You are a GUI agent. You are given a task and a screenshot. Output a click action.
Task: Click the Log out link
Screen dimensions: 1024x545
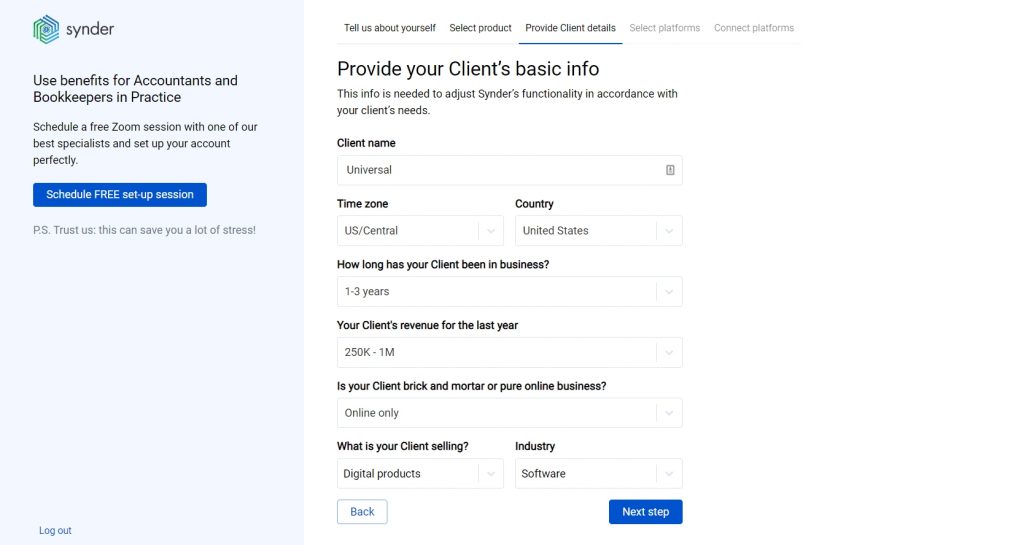55,531
